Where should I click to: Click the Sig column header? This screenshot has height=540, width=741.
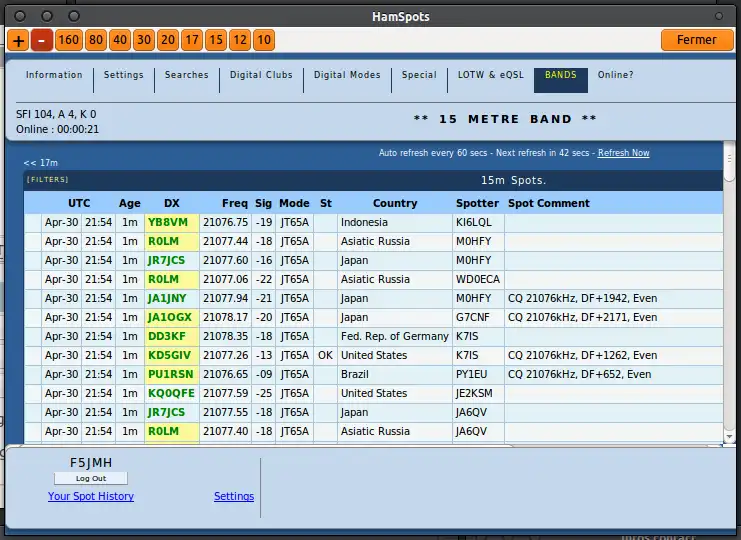263,204
